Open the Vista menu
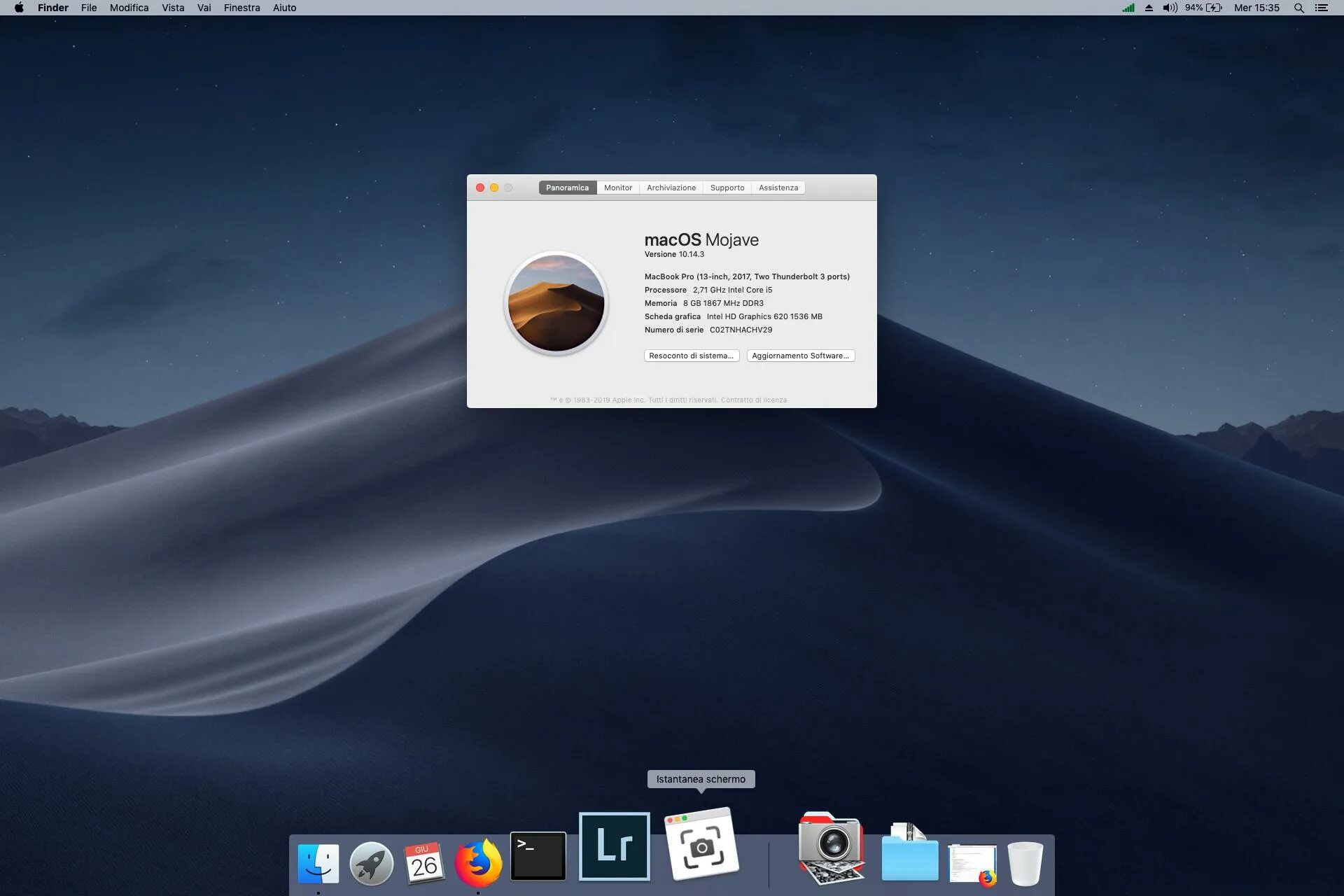The image size is (1344, 896). (173, 8)
